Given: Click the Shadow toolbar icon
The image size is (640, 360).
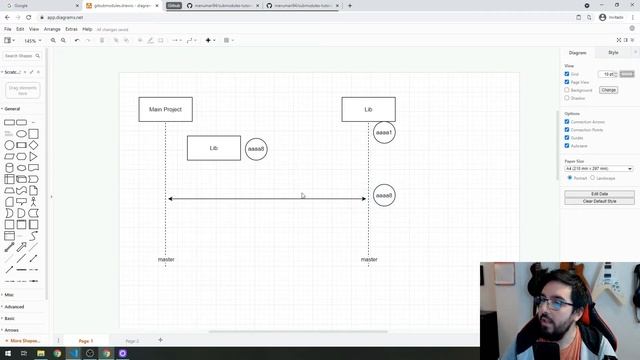Looking at the screenshot, I should tap(161, 40).
